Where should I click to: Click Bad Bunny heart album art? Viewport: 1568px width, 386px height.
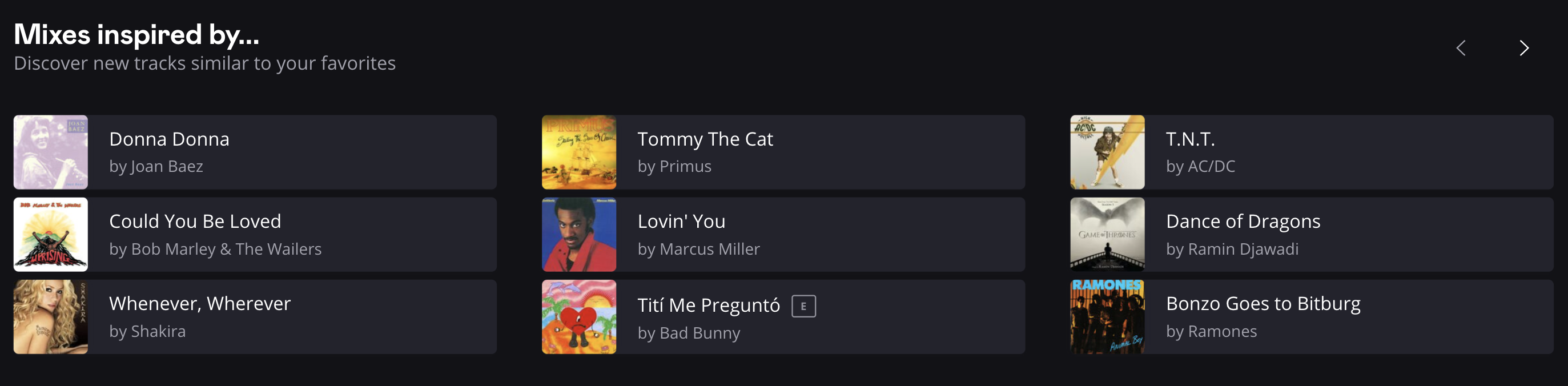point(579,316)
